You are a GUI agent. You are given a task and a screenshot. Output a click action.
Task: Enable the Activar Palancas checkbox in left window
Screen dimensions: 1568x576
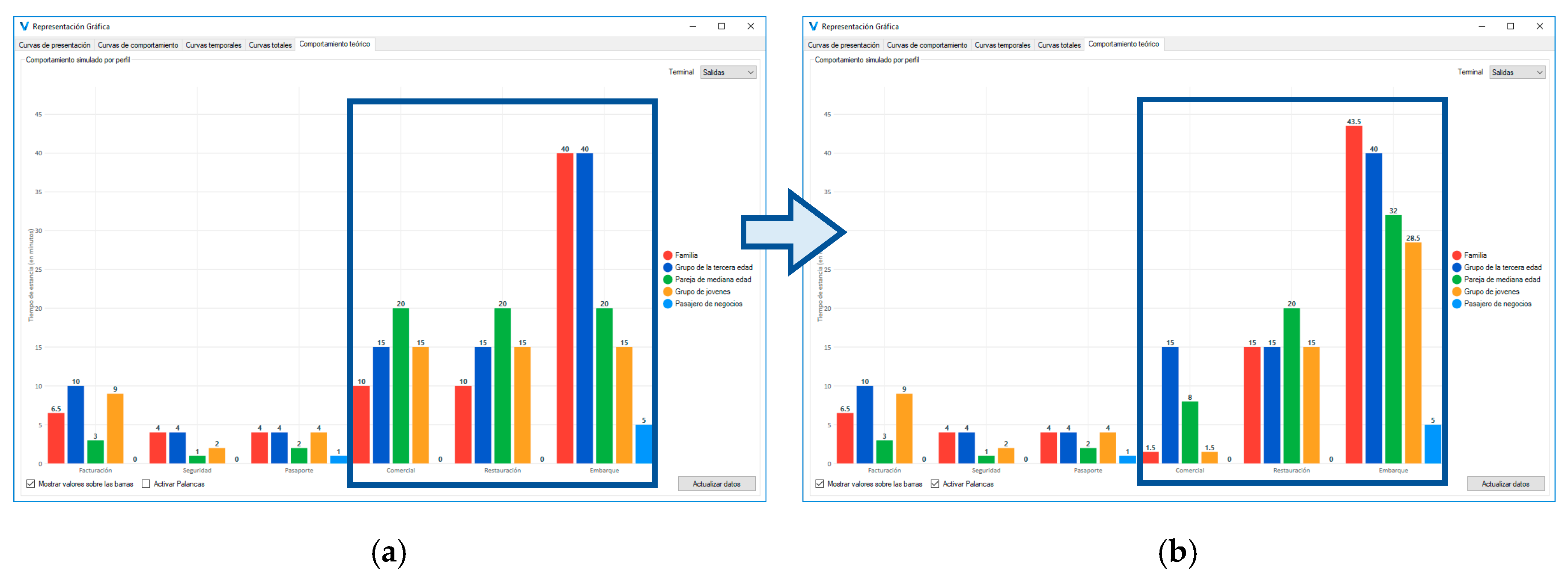click(146, 484)
